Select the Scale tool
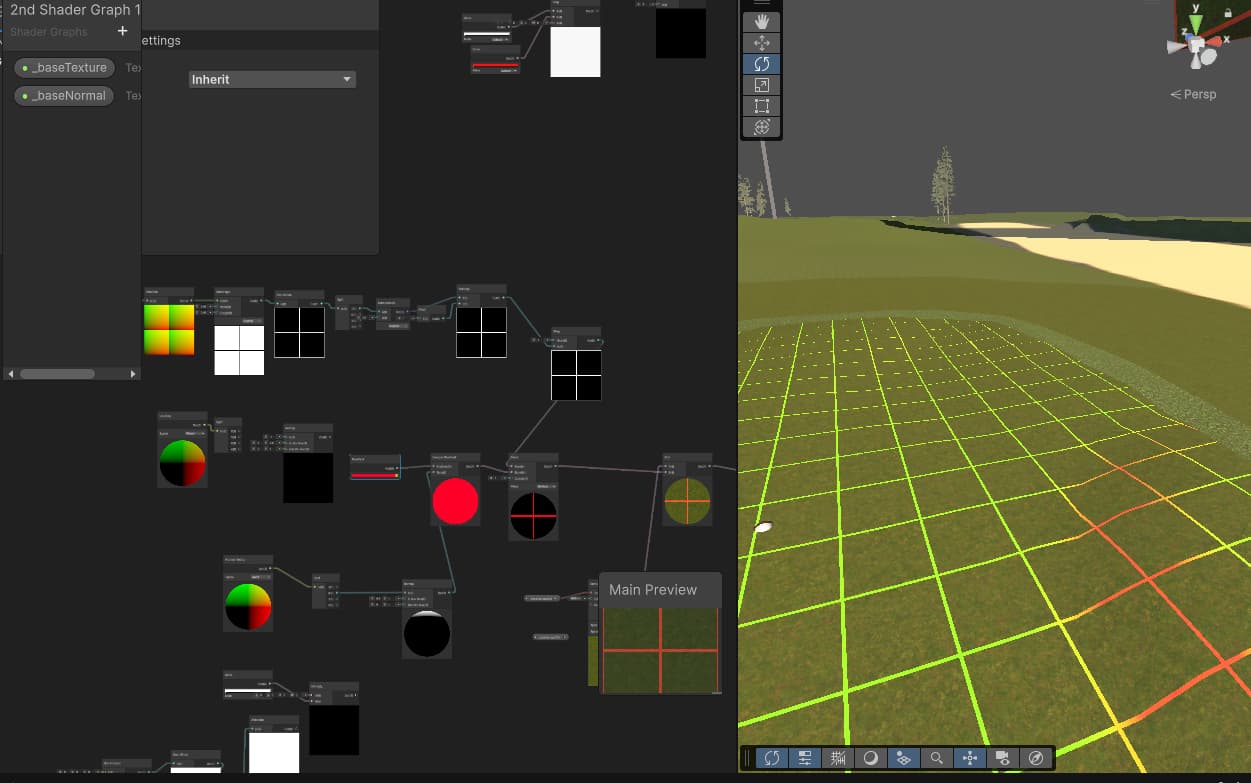 [x=761, y=84]
